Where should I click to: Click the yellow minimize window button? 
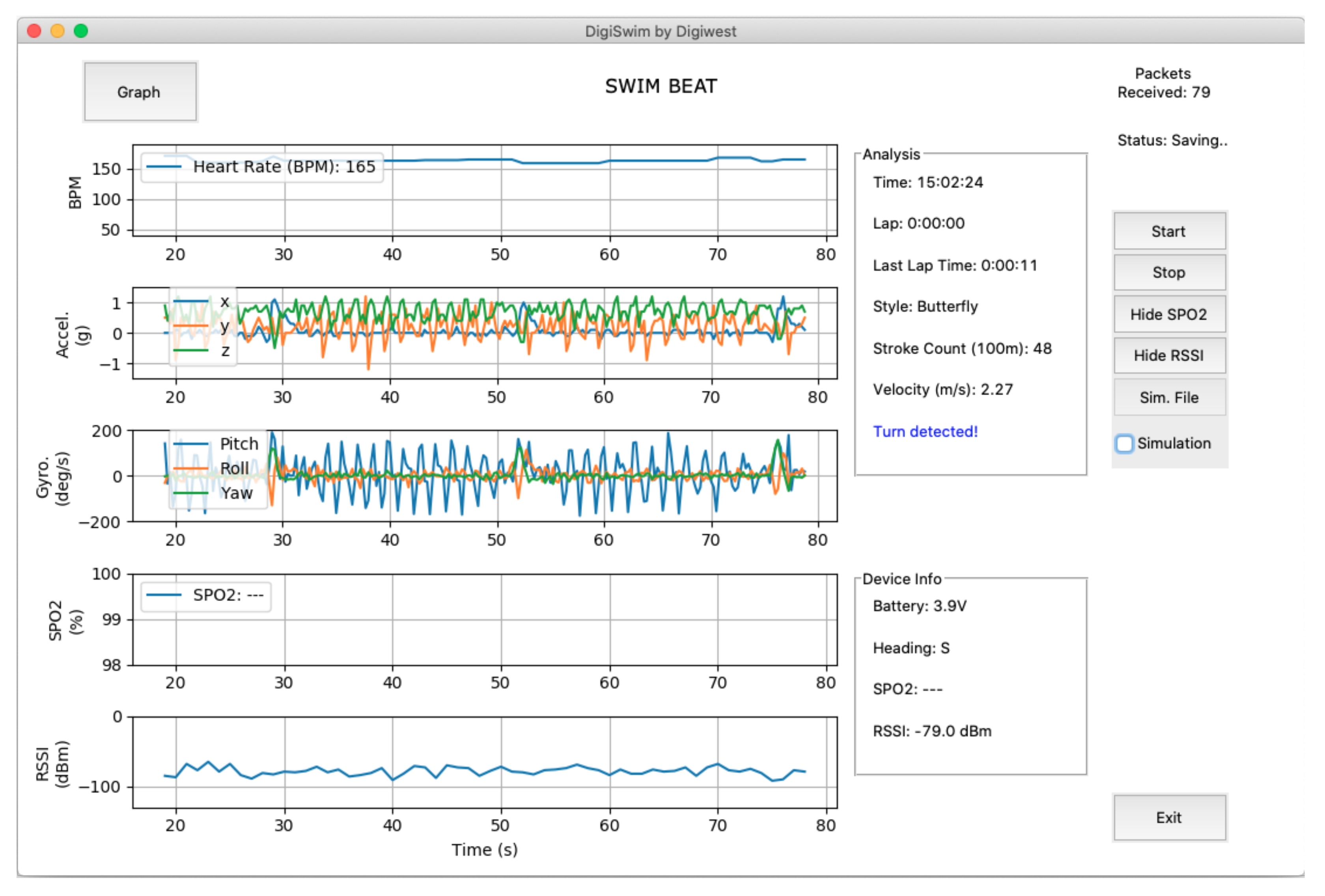58,31
